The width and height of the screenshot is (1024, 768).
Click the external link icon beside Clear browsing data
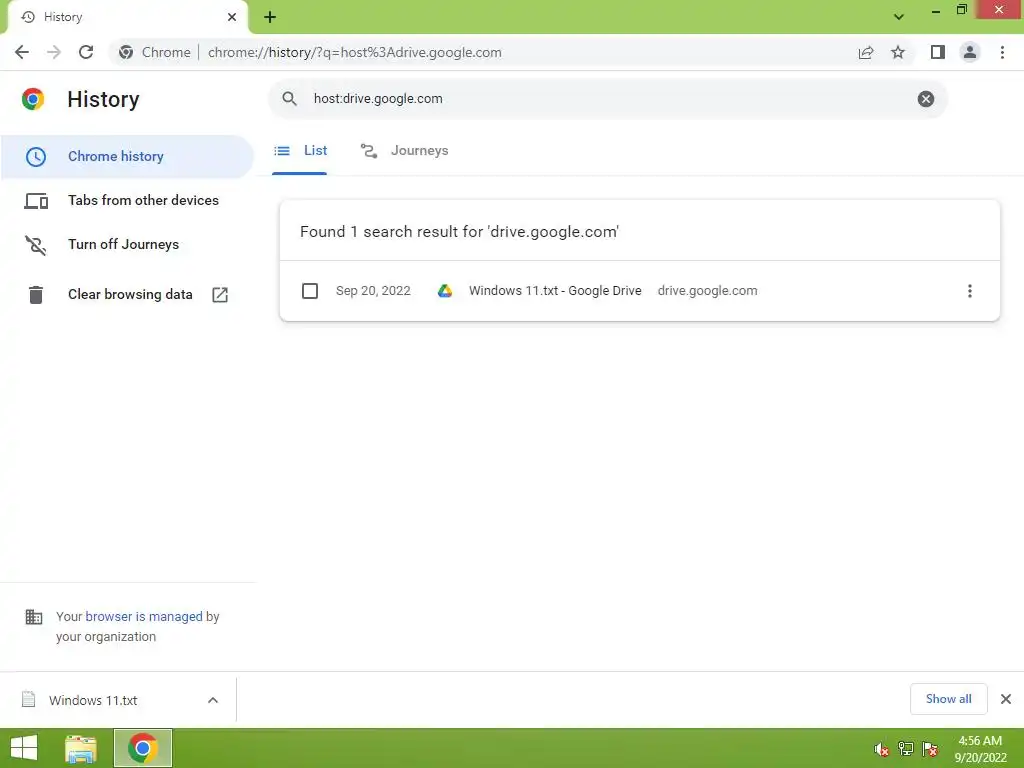(x=220, y=295)
